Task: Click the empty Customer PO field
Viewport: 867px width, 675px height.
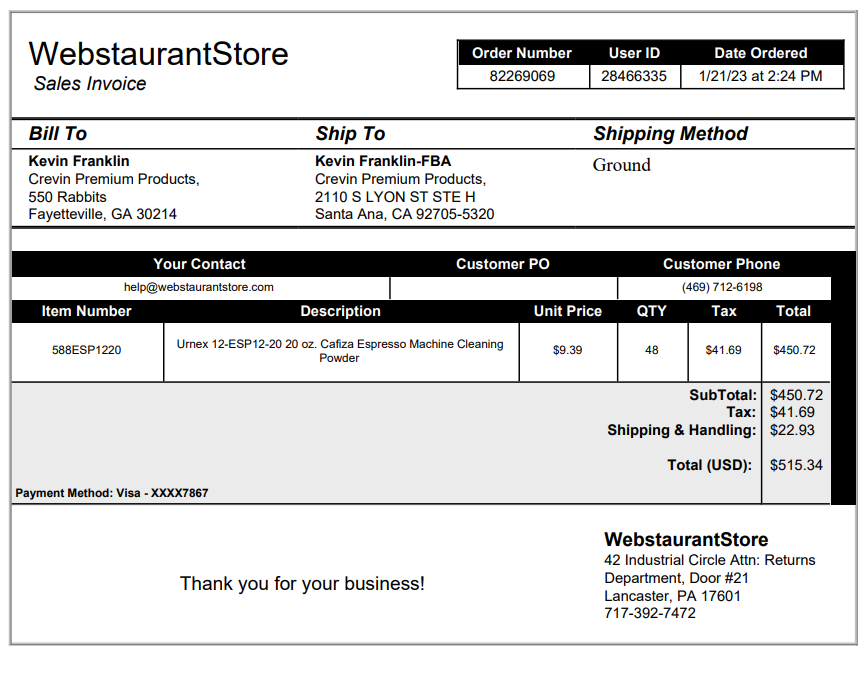Action: [x=503, y=287]
